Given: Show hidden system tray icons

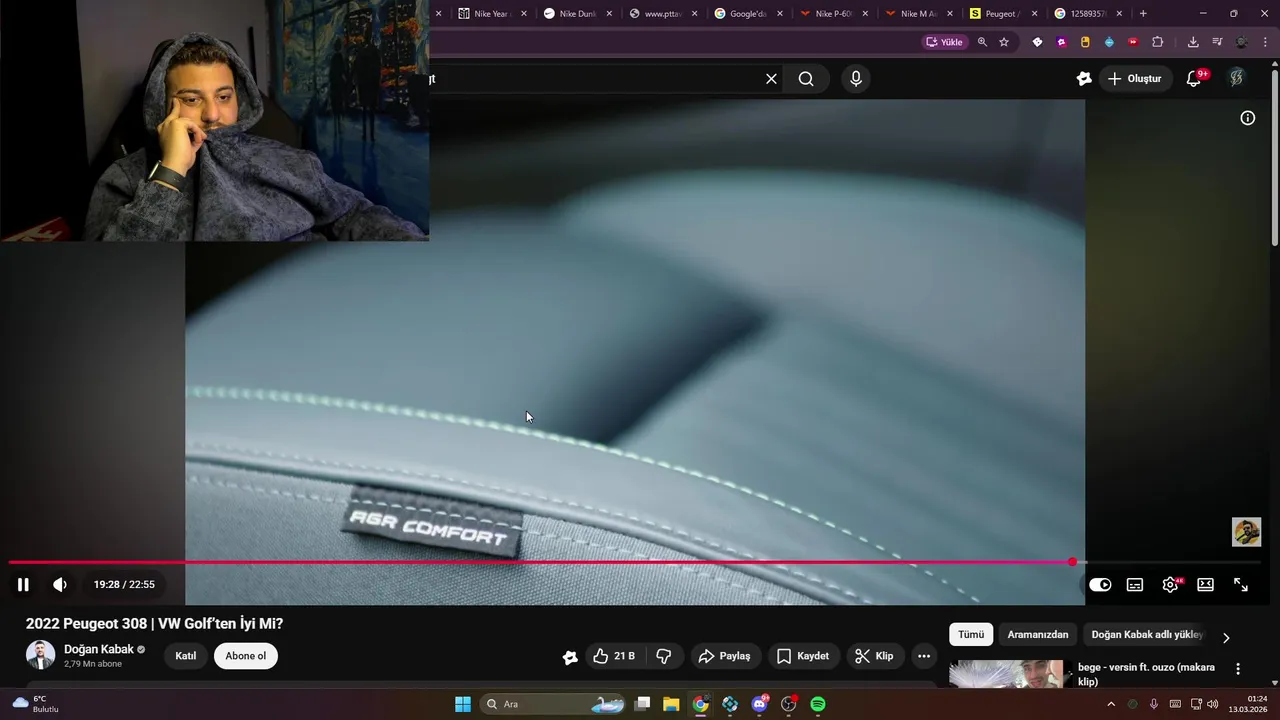Looking at the screenshot, I should tap(1111, 704).
